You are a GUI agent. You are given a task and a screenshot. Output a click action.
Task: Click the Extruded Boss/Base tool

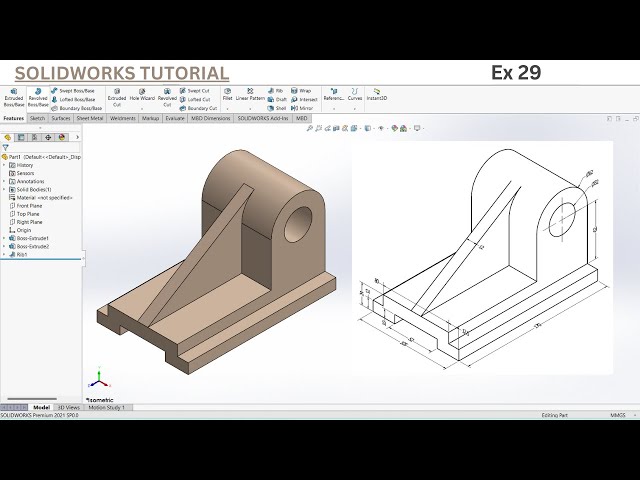(x=13, y=98)
